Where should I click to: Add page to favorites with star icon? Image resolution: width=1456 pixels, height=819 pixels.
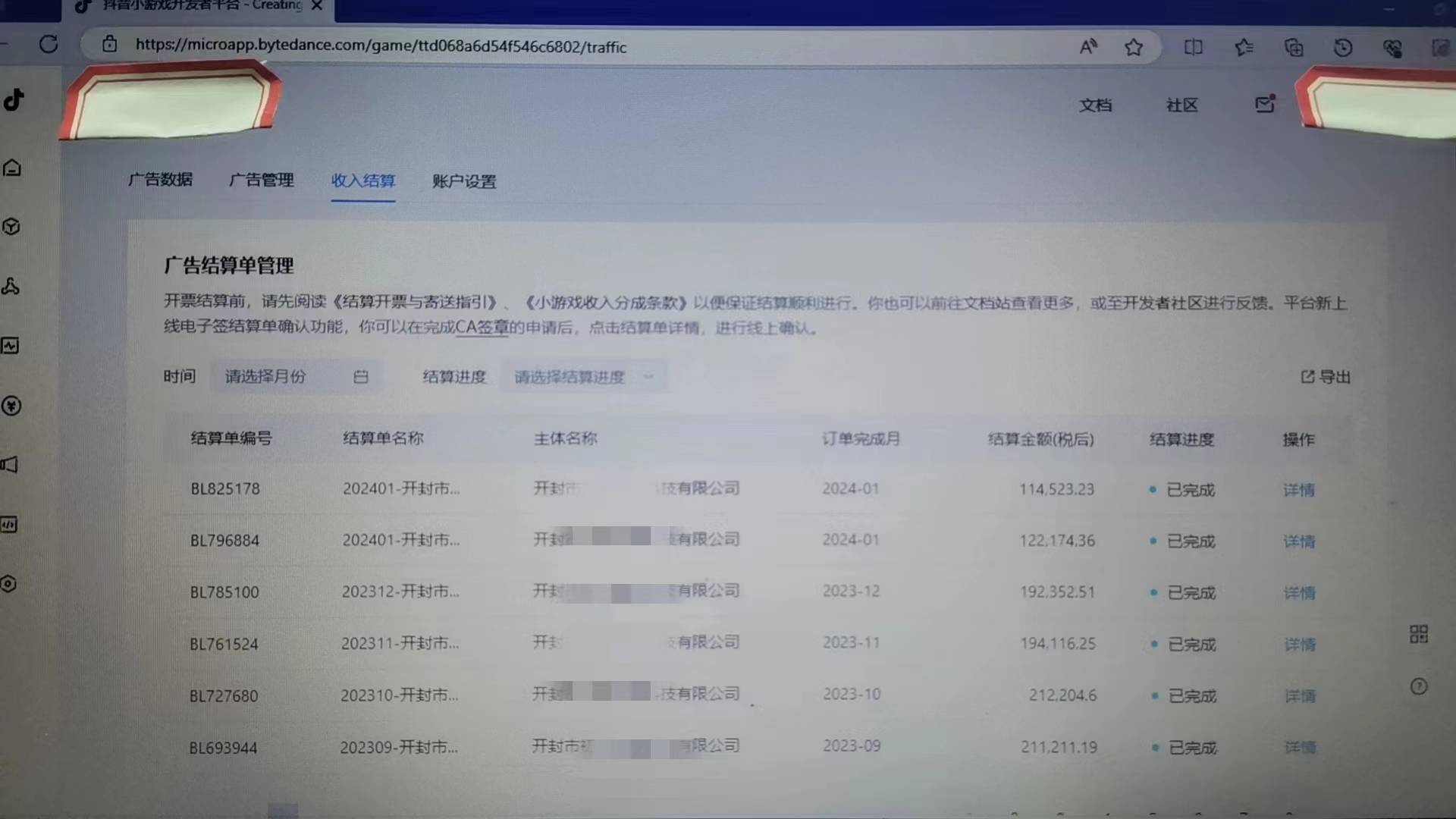pos(1134,47)
